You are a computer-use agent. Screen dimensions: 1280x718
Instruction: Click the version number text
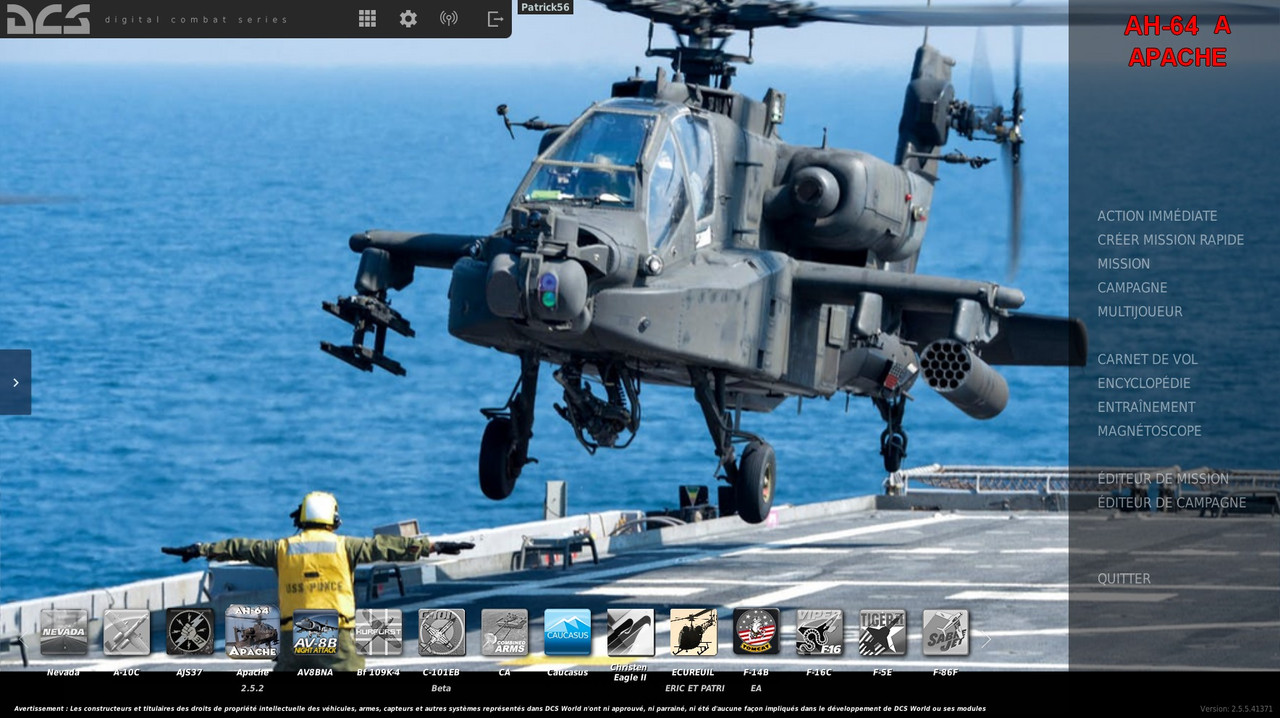tap(1237, 709)
